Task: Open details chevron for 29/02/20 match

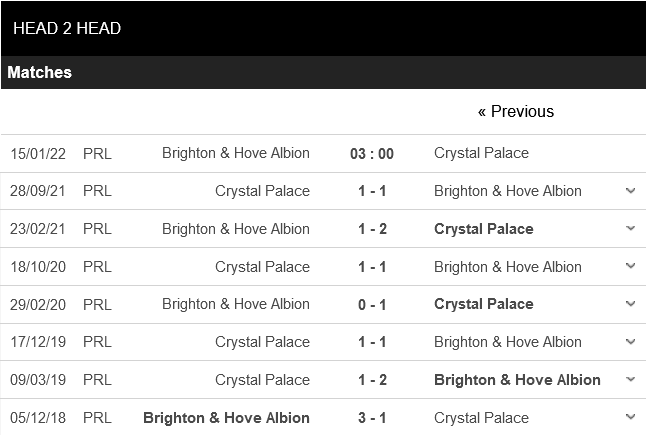Action: coord(630,304)
